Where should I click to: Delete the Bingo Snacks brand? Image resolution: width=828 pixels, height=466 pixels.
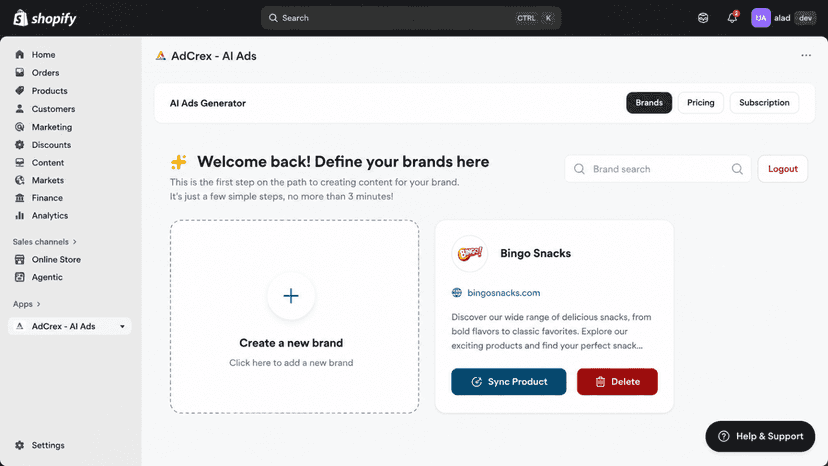click(x=617, y=381)
